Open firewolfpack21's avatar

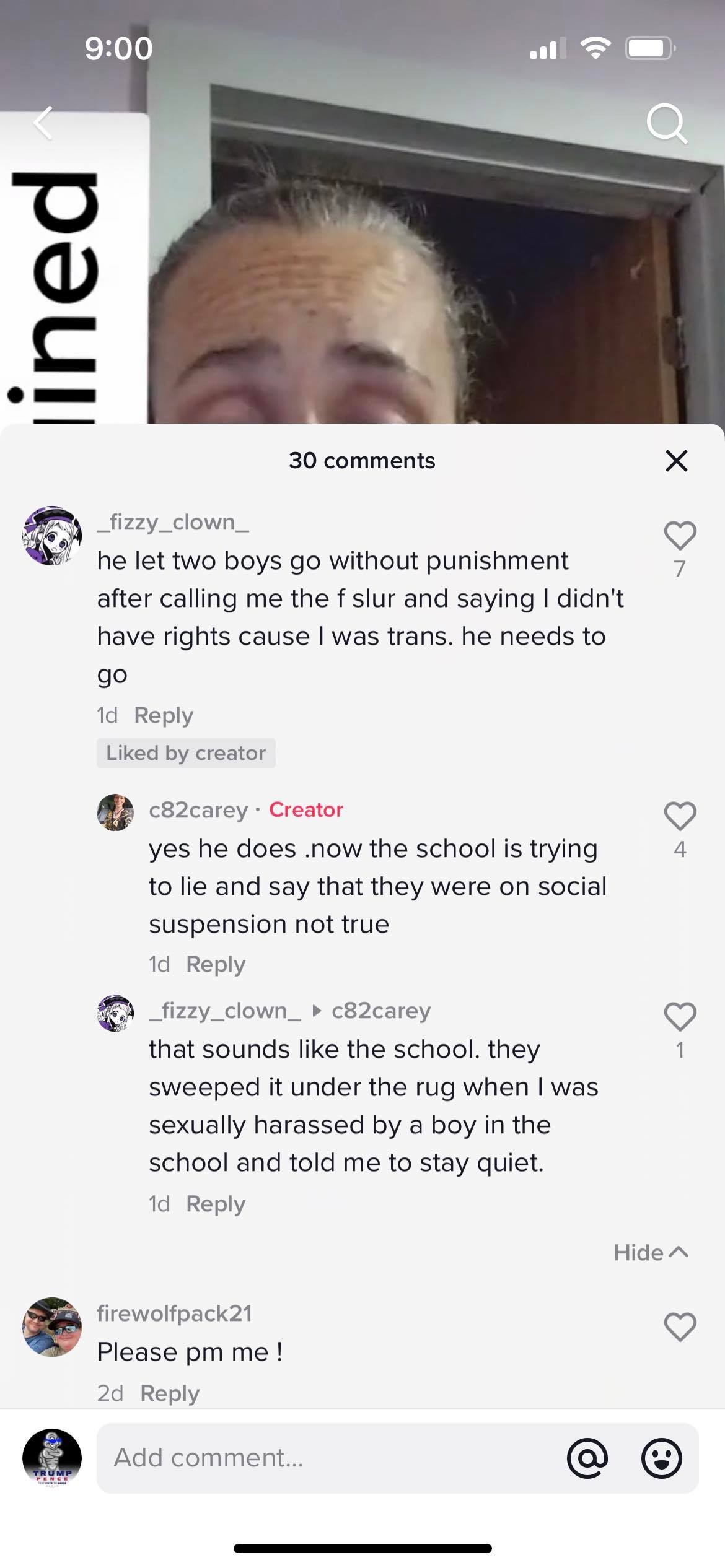coord(52,1326)
